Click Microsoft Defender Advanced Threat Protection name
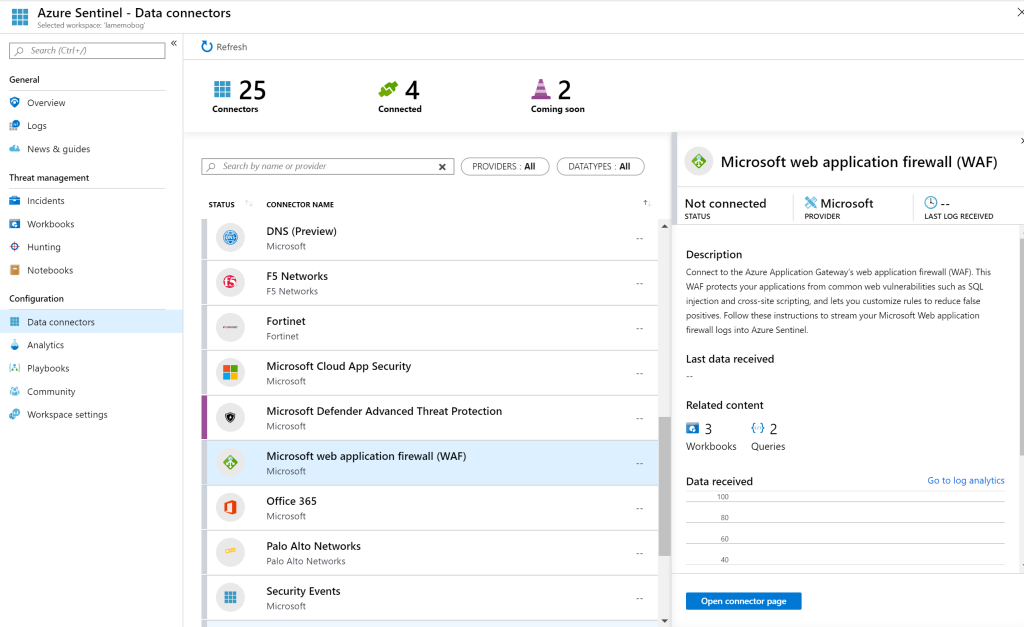The width and height of the screenshot is (1024, 627). pyautogui.click(x=384, y=411)
